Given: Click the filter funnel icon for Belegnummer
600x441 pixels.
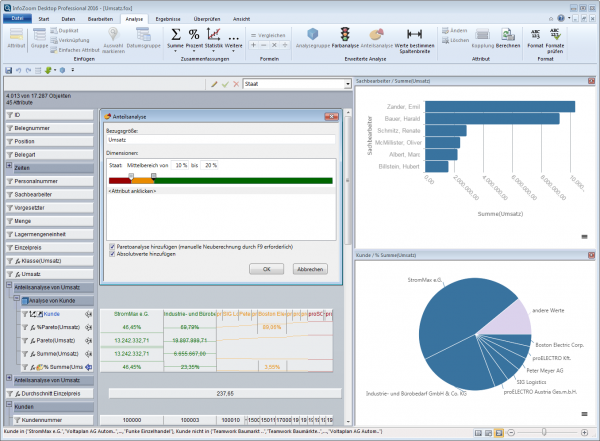Looking at the screenshot, I should (x=10, y=128).
